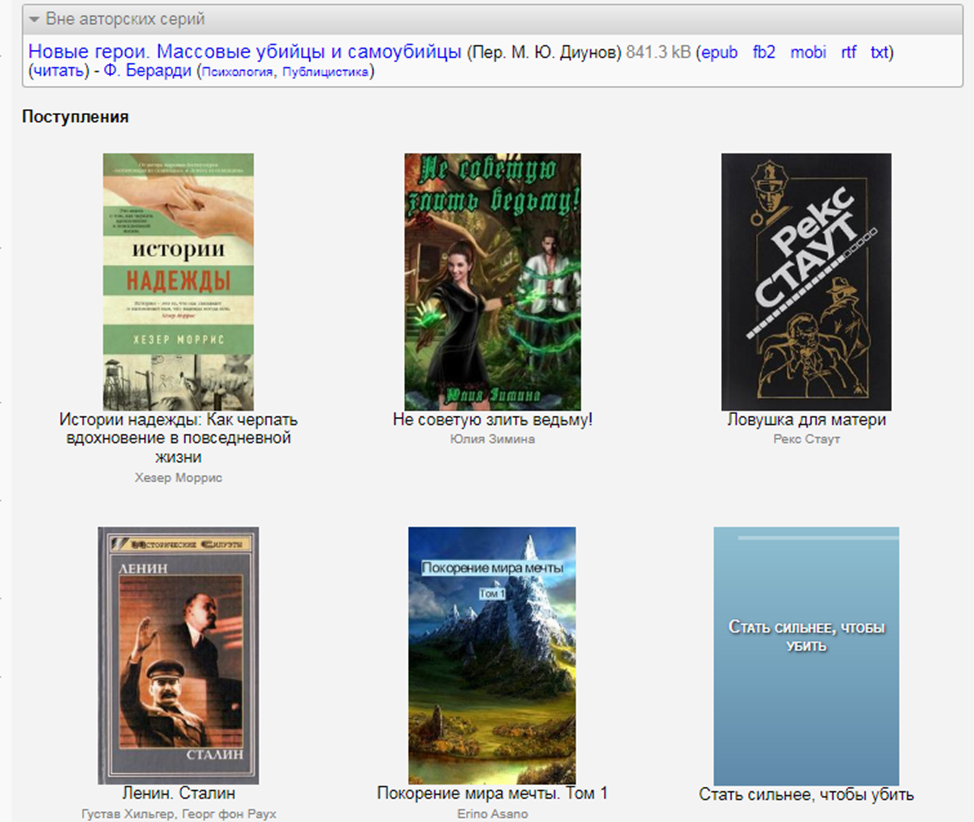The image size is (974, 822).
Task: Open Рекс Стаут black book cover
Action: [806, 281]
